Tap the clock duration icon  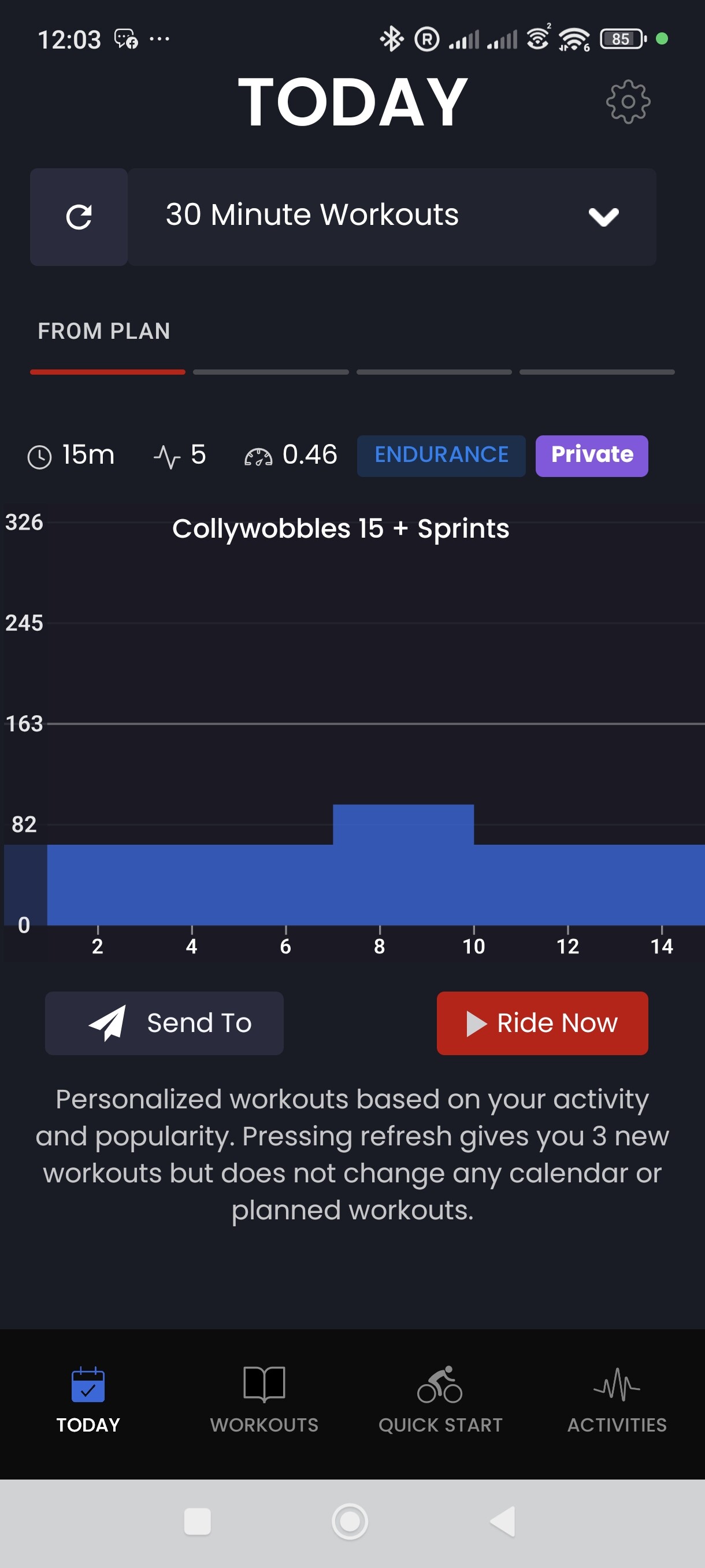(x=39, y=457)
